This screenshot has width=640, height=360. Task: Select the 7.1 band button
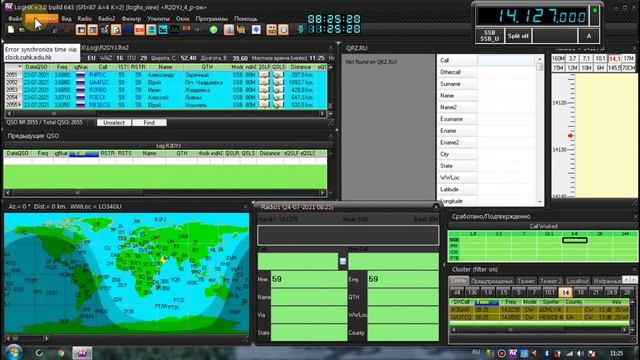[x=587, y=59]
